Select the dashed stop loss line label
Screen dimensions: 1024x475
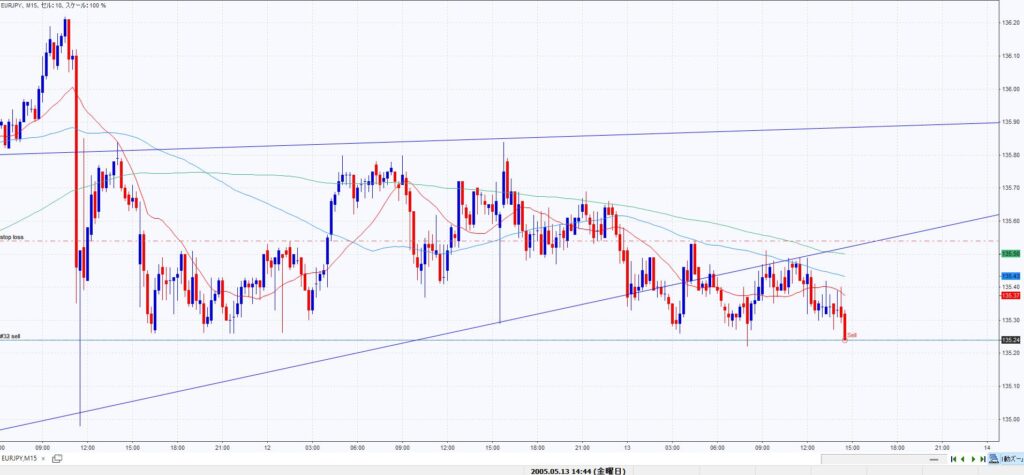click(12, 237)
